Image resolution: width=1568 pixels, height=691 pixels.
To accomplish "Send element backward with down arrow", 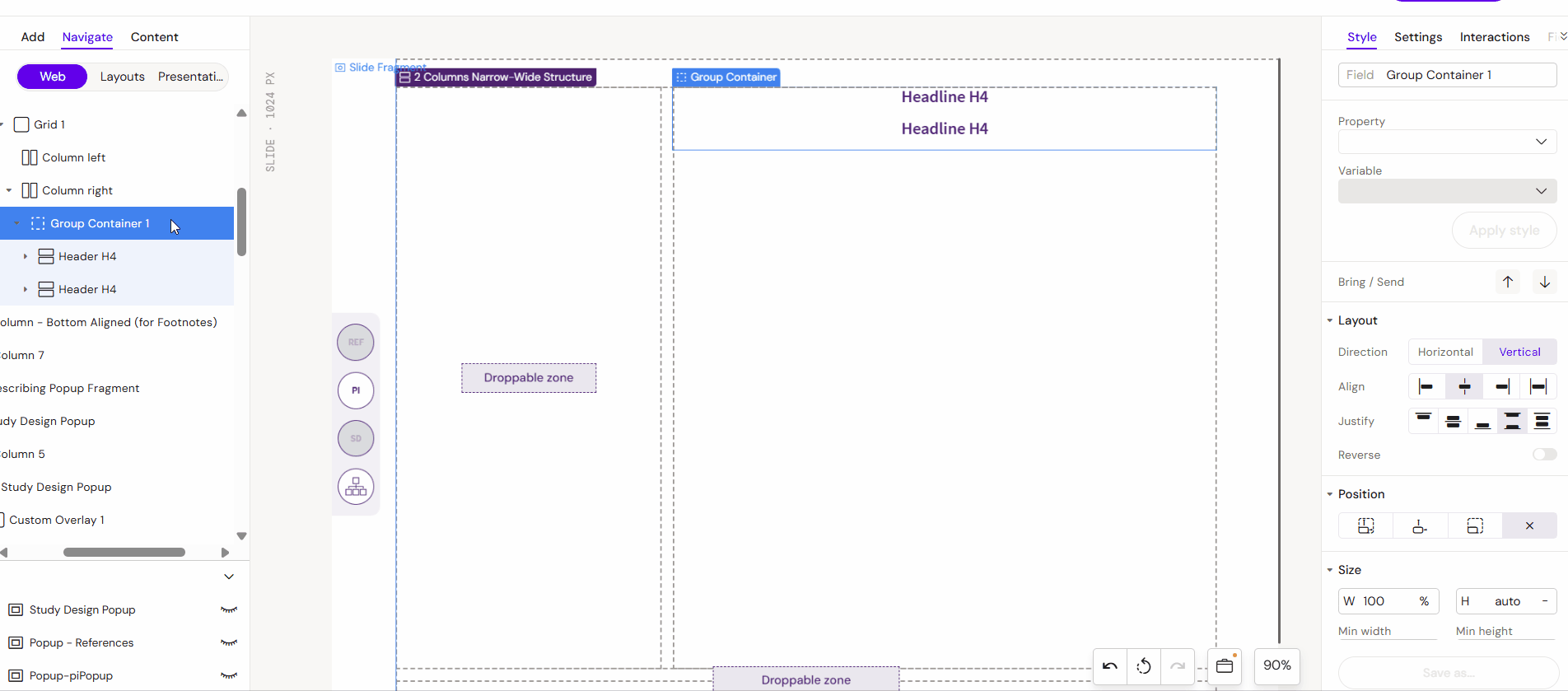I will click(x=1545, y=282).
